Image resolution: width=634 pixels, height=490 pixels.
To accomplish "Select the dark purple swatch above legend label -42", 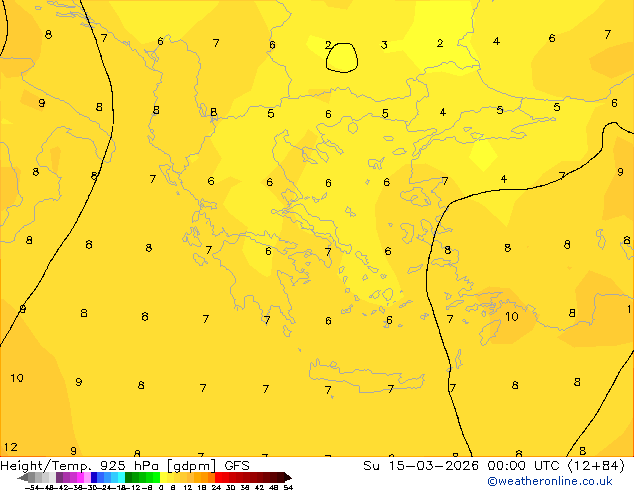I will tap(59, 477).
